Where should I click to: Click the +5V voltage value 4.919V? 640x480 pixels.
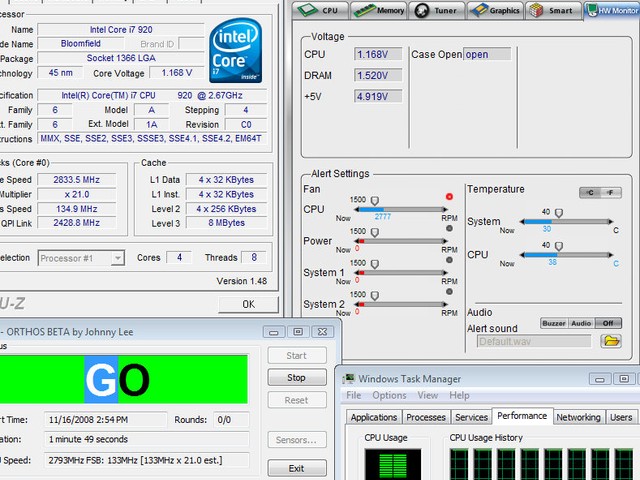(378, 96)
